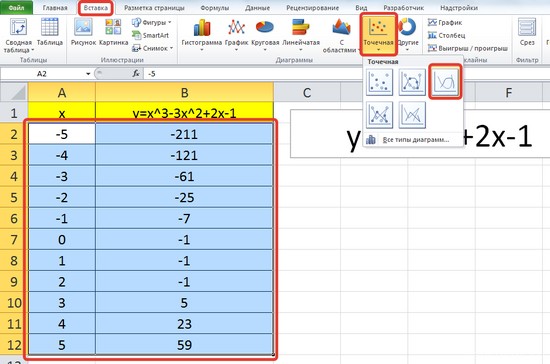The image size is (550, 364).
Task: Insert a Столбец sparkline
Action: (x=446, y=35)
